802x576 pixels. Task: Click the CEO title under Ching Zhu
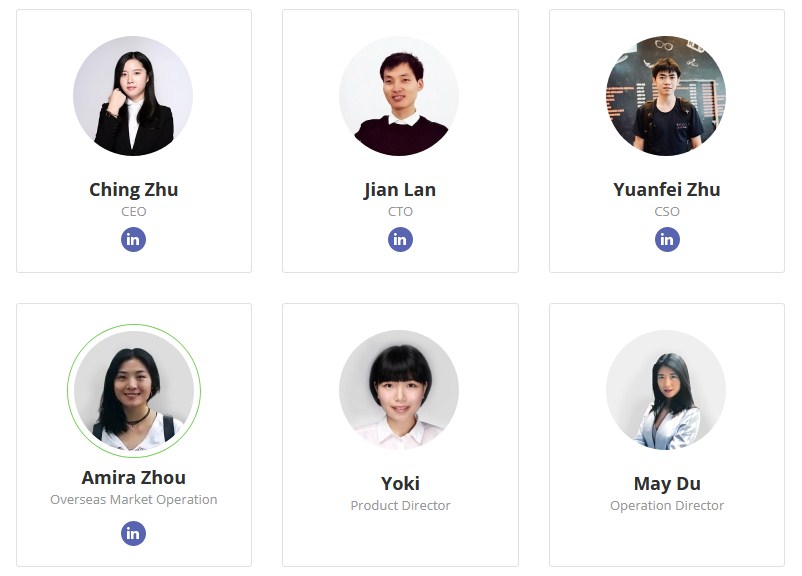pyautogui.click(x=134, y=211)
